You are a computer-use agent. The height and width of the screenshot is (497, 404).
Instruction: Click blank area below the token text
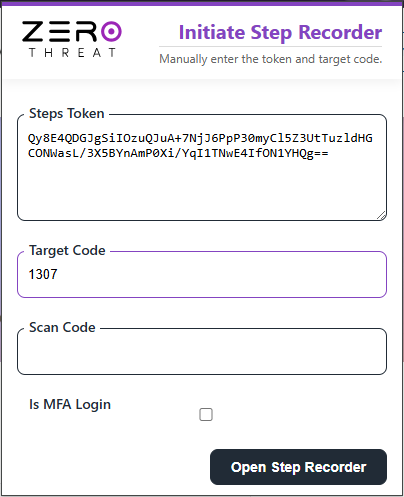click(x=200, y=188)
